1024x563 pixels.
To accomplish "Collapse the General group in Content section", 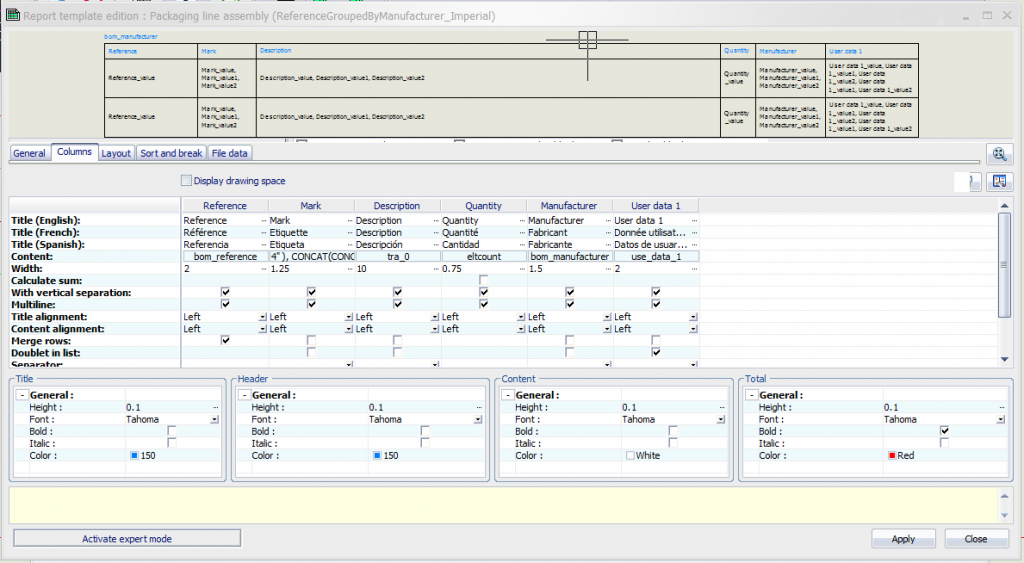I will click(508, 395).
